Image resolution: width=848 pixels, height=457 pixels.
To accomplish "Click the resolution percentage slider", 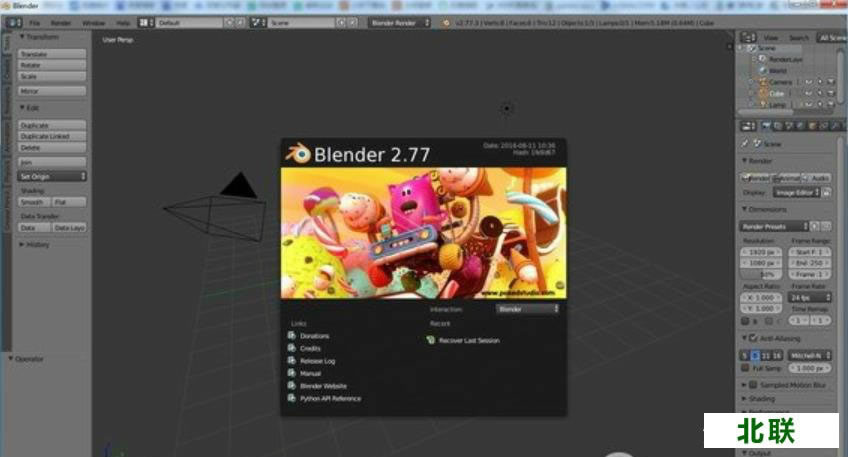I will [x=761, y=274].
